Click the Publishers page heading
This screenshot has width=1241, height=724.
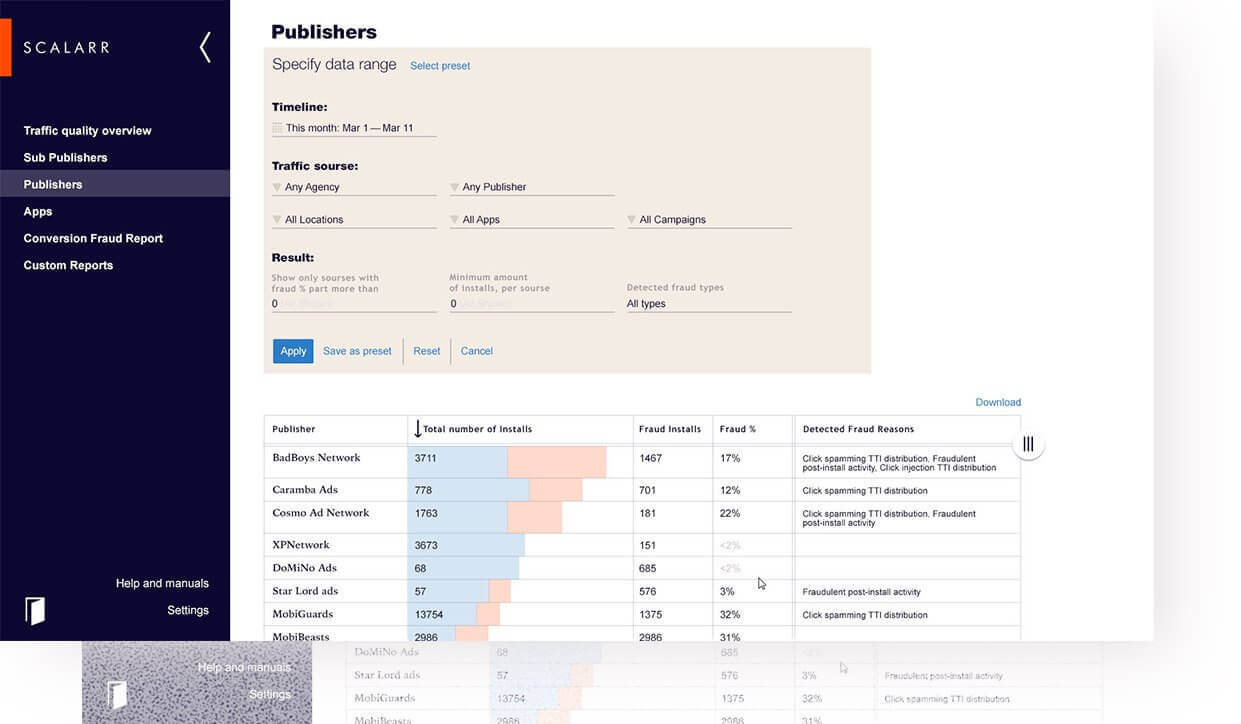coord(324,32)
